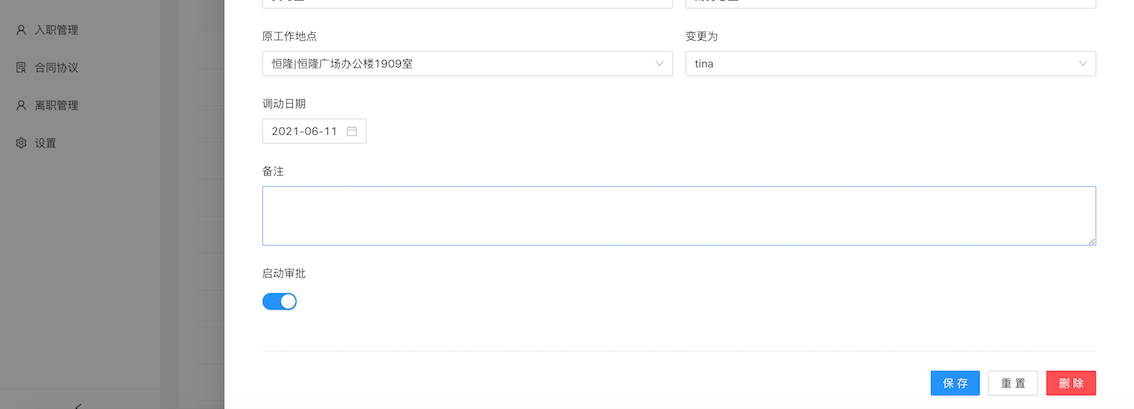Turn off the 启动审批 switch
The width and height of the screenshot is (1134, 409).
point(279,301)
